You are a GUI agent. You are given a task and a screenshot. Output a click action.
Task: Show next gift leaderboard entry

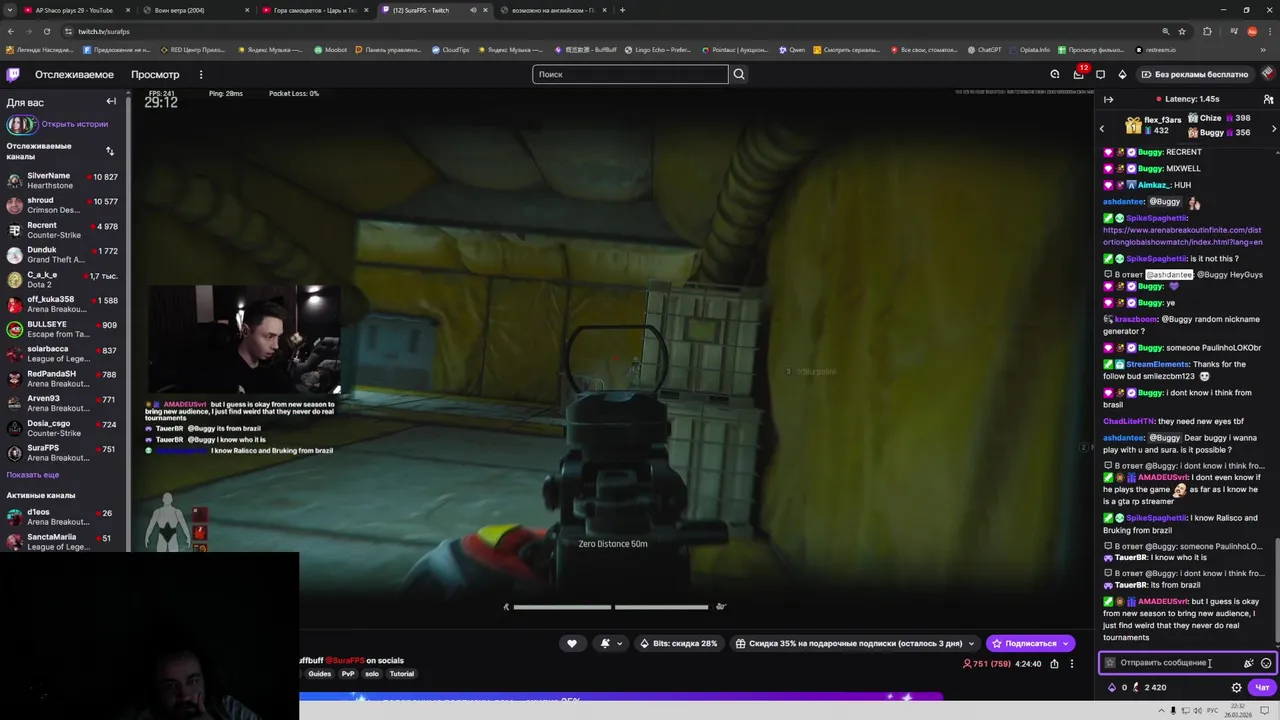point(1273,129)
